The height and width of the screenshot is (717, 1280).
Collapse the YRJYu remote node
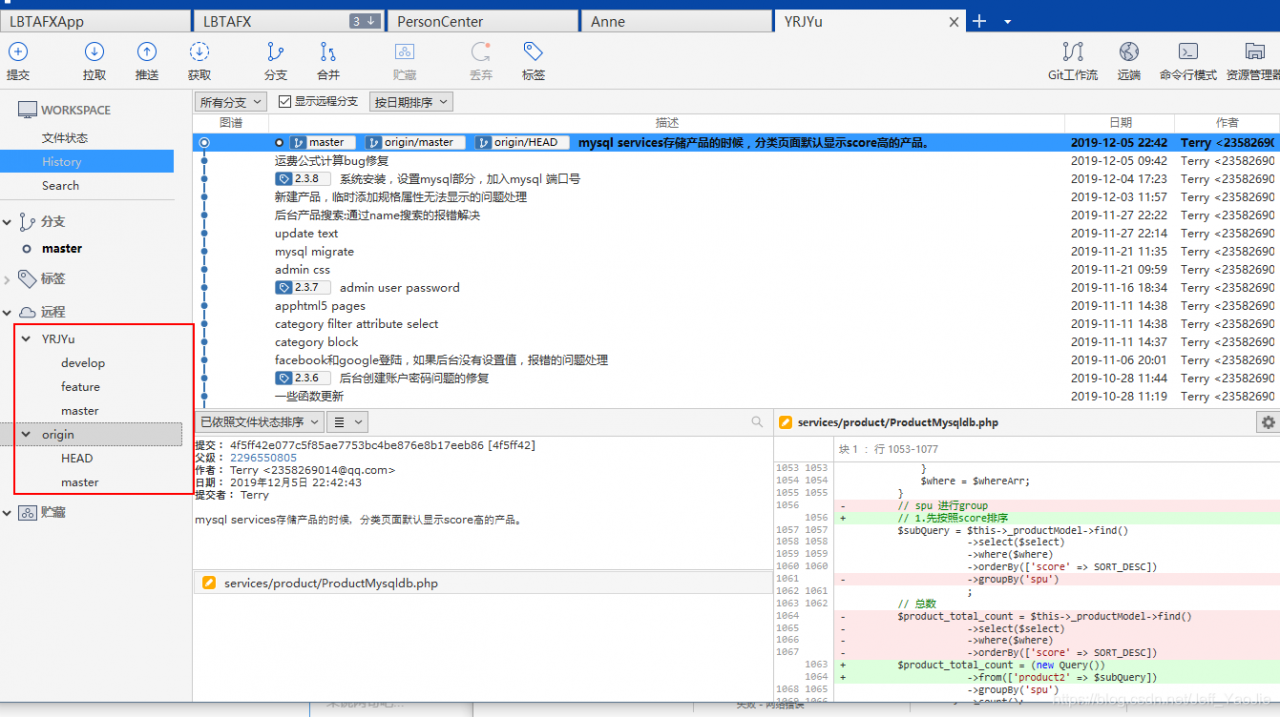27,339
